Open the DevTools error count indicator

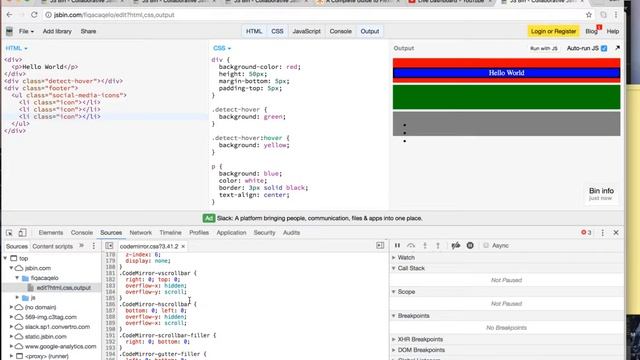(x=586, y=233)
